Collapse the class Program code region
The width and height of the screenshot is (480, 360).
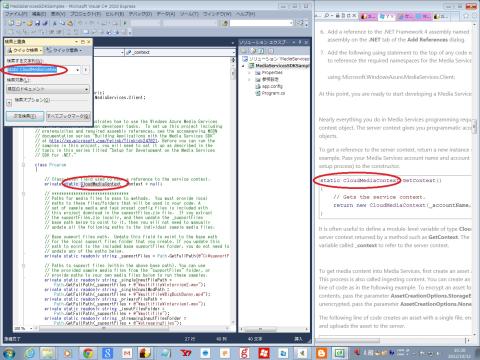23,165
